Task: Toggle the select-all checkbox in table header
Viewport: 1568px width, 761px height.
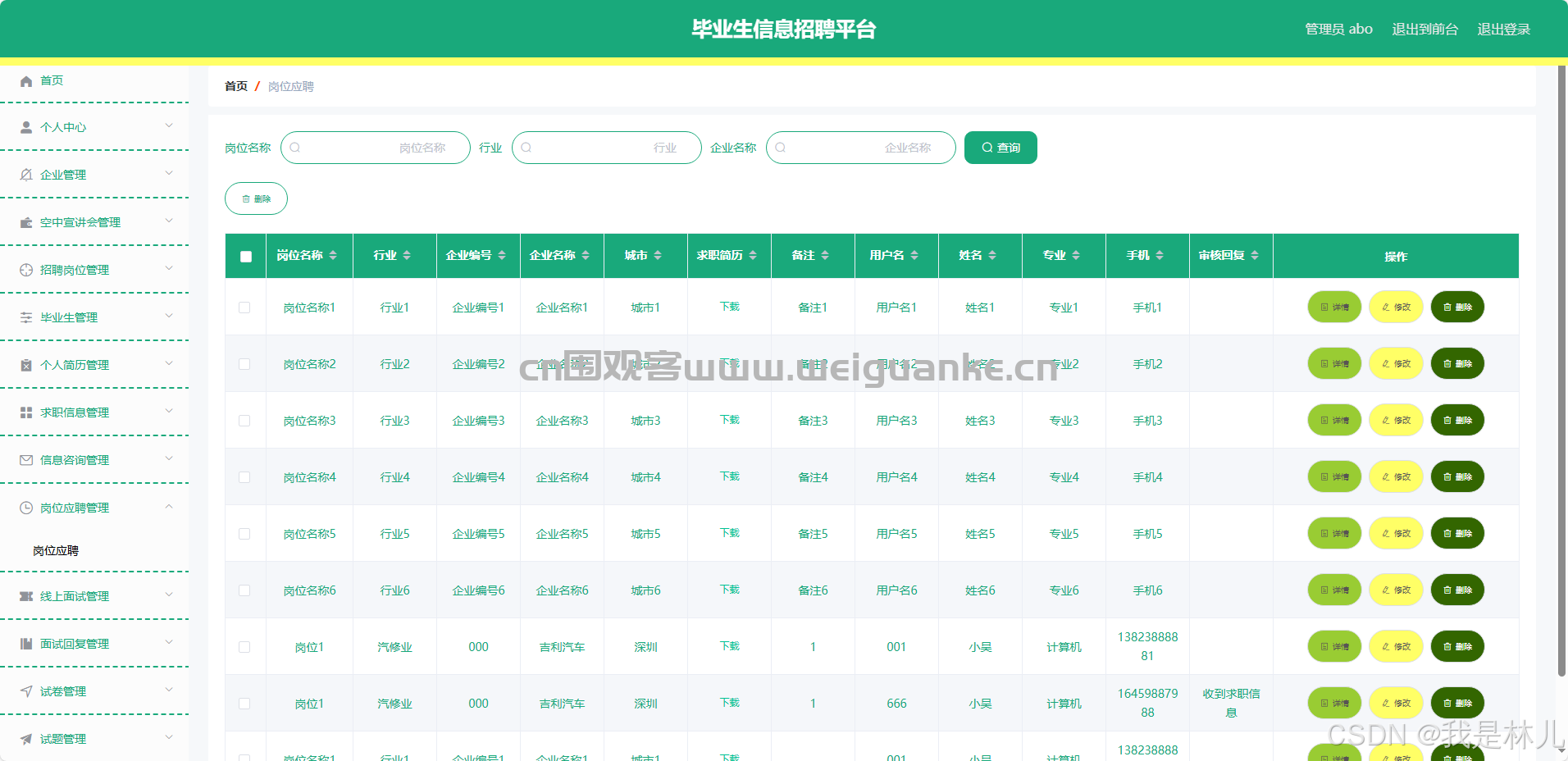Action: coord(246,257)
